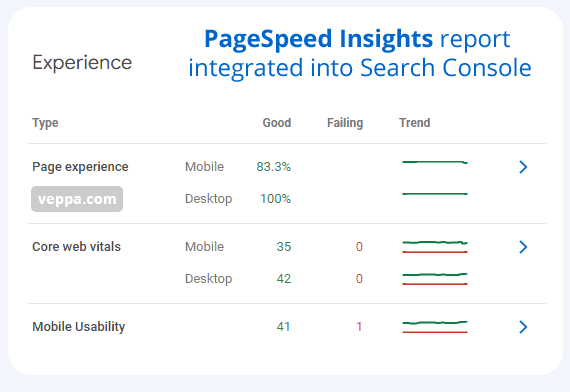Click the Failing column header
Viewport: 570px width, 392px height.
[x=345, y=123]
